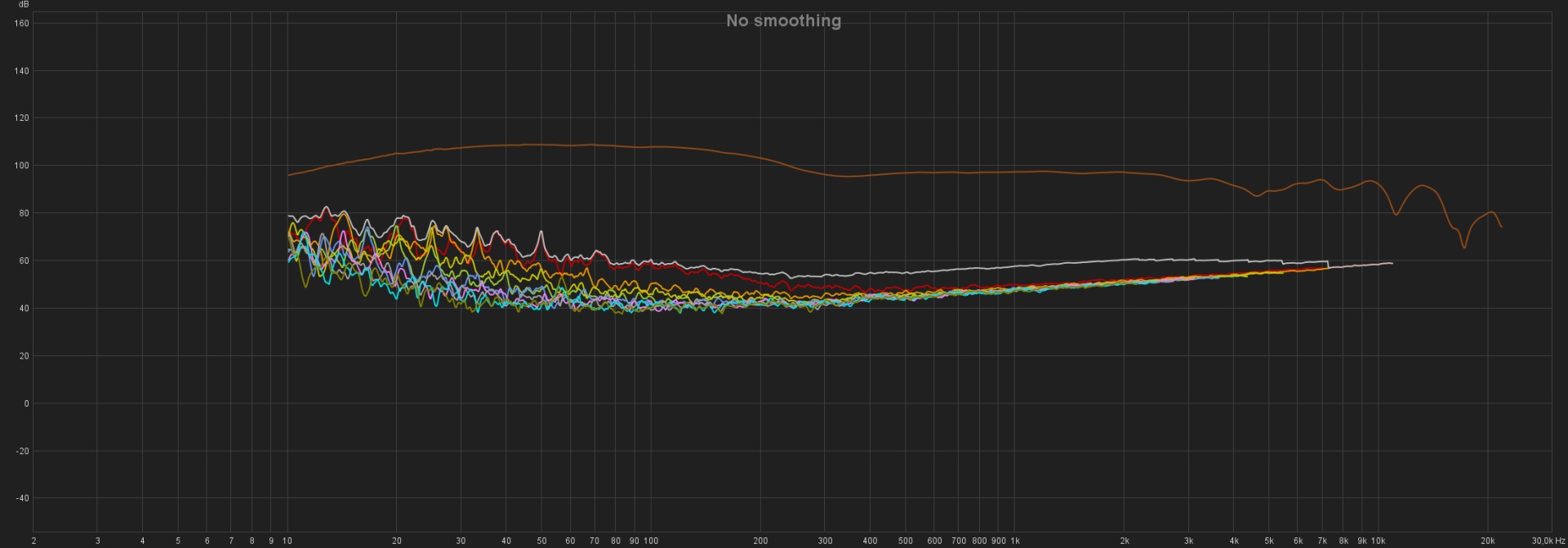Viewport: 1568px width, 548px height.
Task: Click the 2k frequency axis label
Action: (x=1125, y=541)
